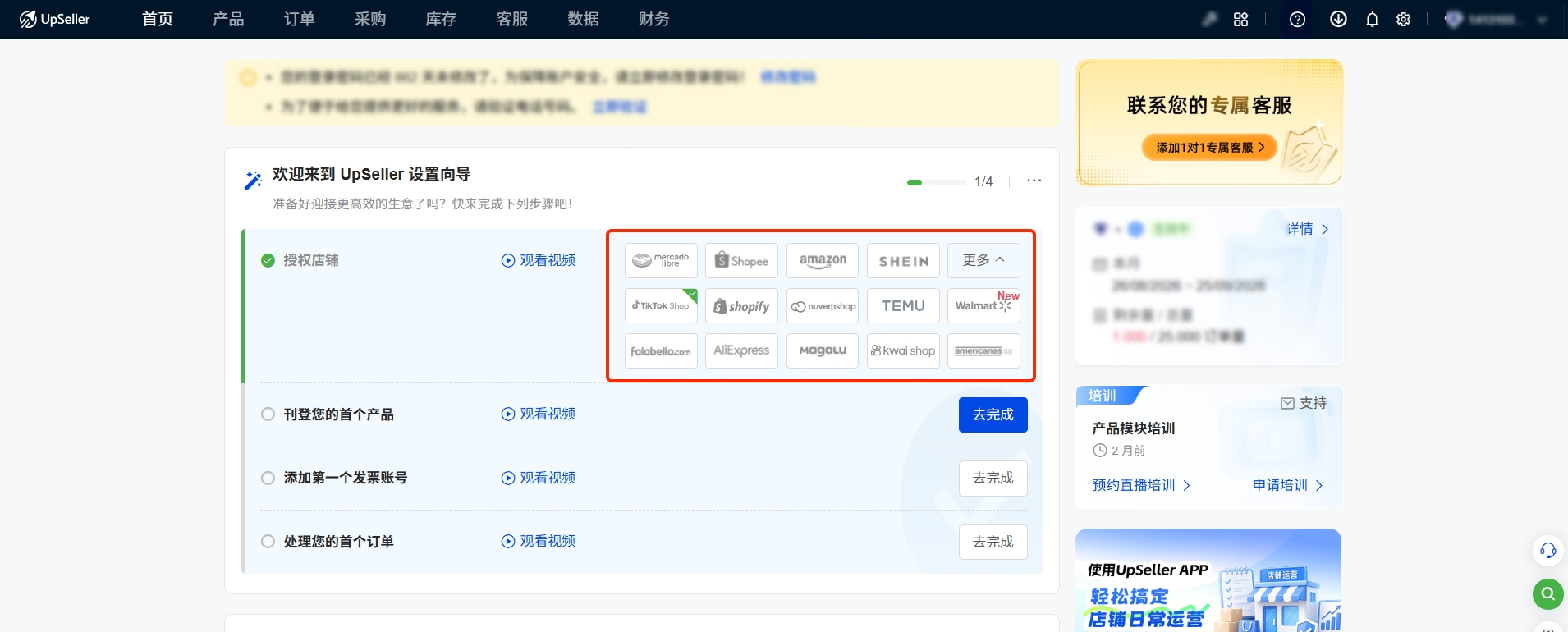Collapse the 更多 platforms list
This screenshot has height=632, width=1568.
pyautogui.click(x=983, y=260)
